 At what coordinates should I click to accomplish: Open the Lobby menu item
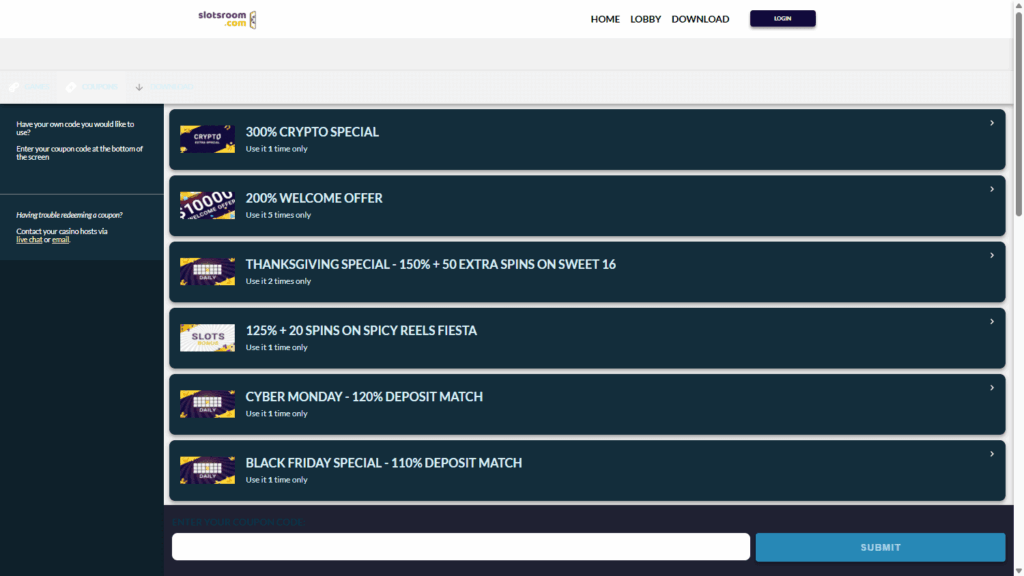coord(645,19)
